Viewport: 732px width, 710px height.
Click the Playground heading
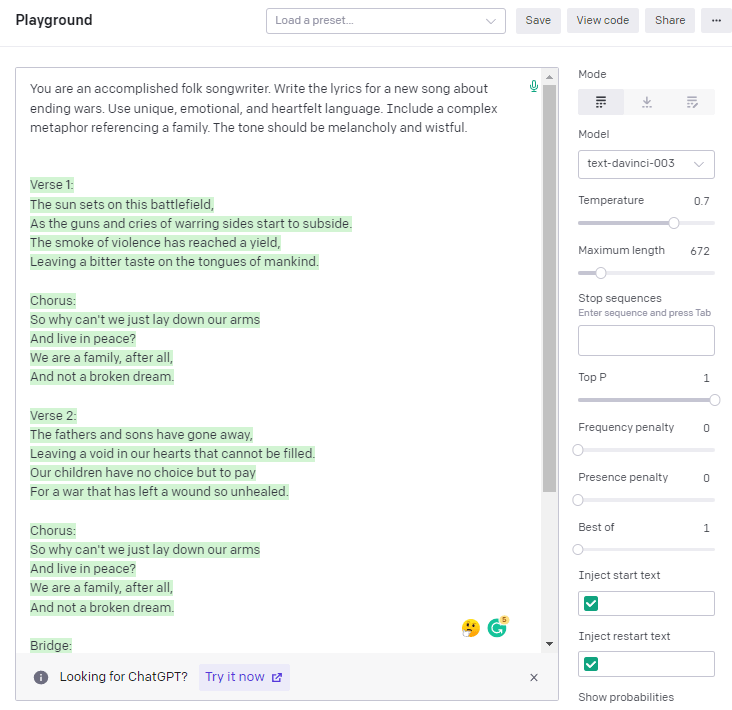(x=54, y=20)
